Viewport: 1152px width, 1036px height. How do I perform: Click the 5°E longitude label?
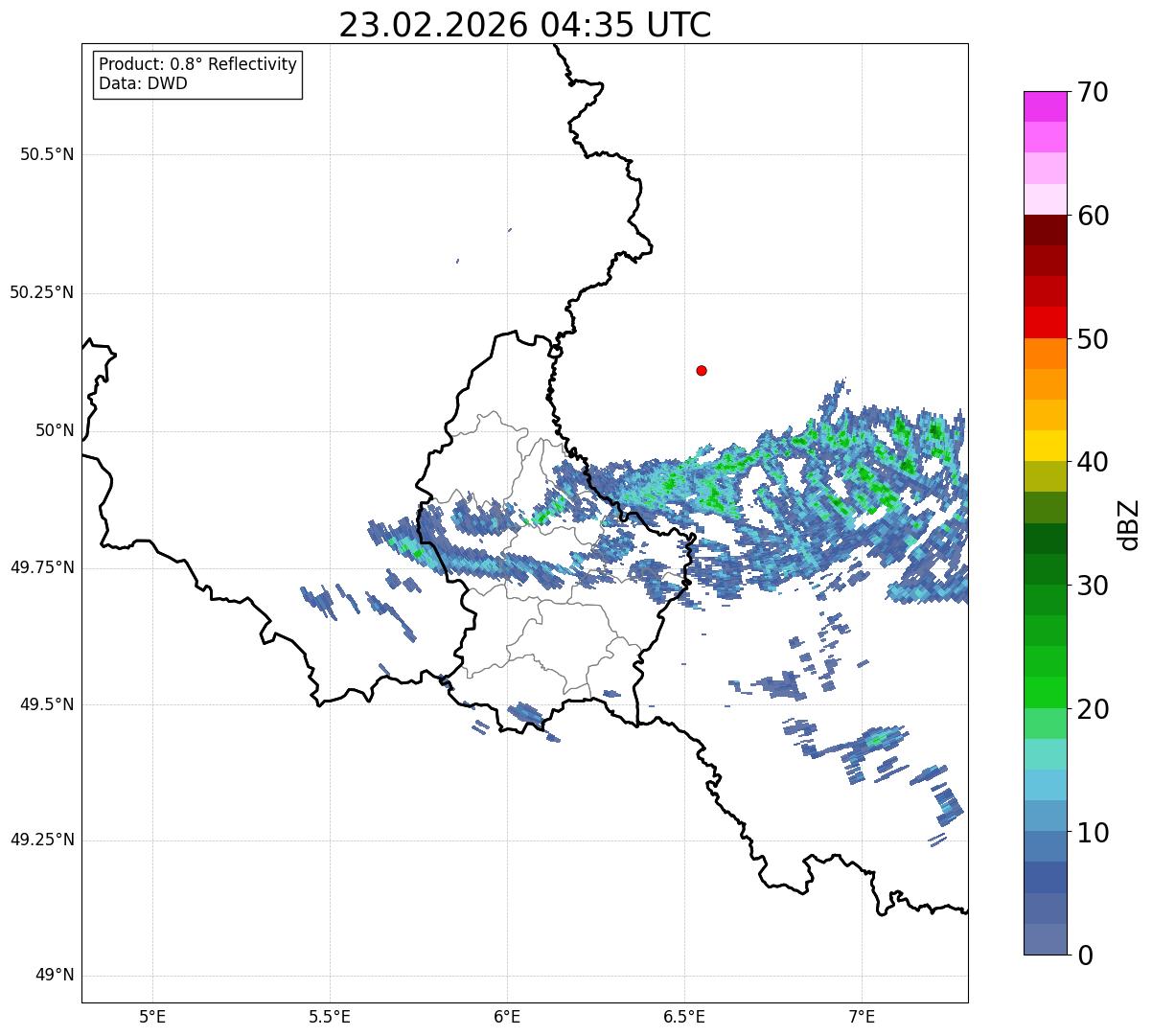tap(152, 1018)
